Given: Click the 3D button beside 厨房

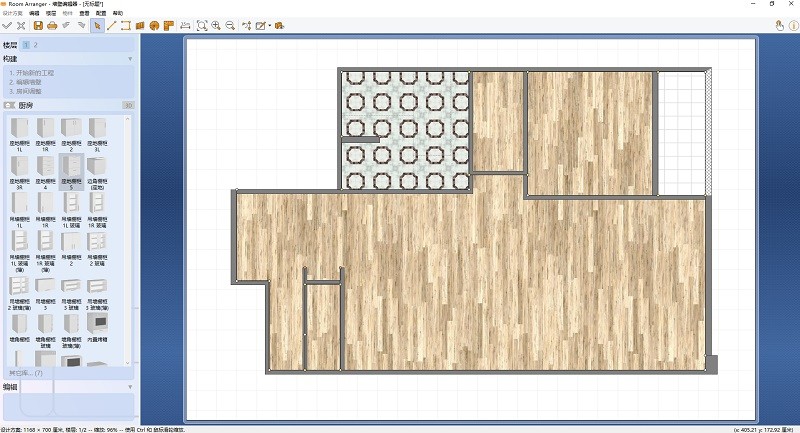Looking at the screenshot, I should 128,105.
